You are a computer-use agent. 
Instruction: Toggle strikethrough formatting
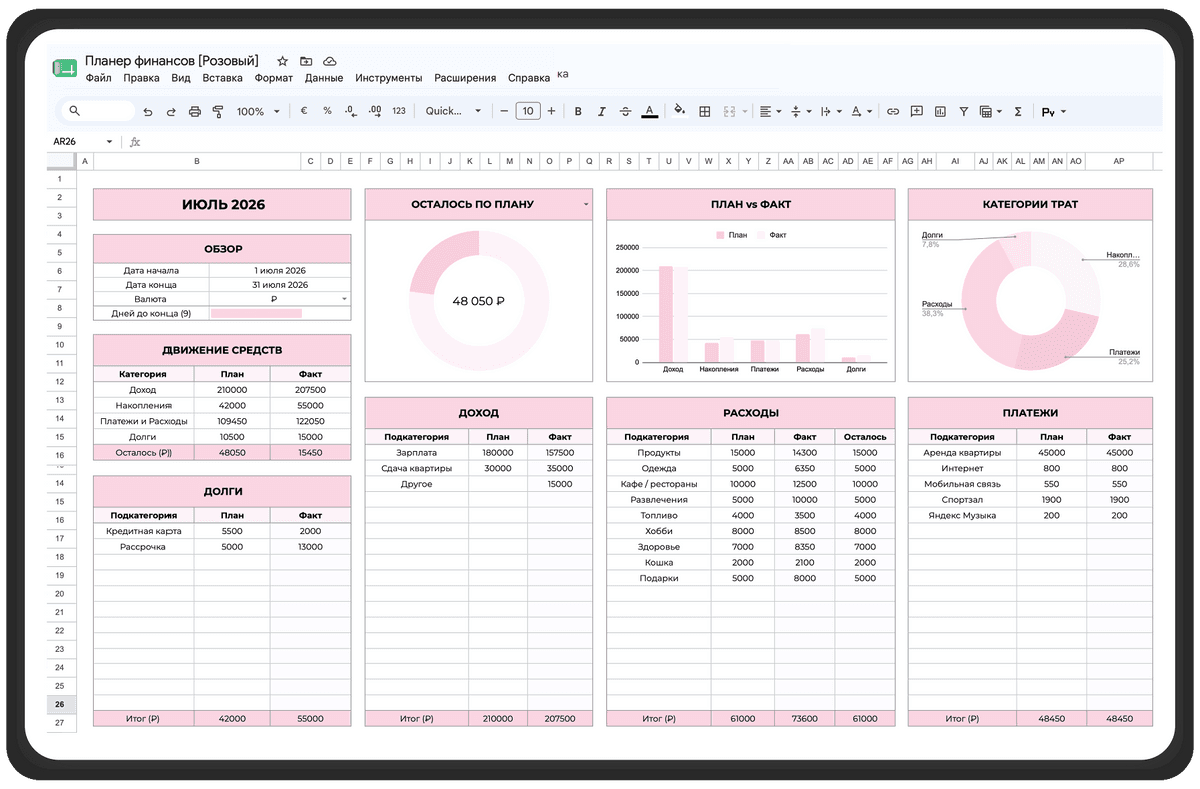click(x=626, y=112)
